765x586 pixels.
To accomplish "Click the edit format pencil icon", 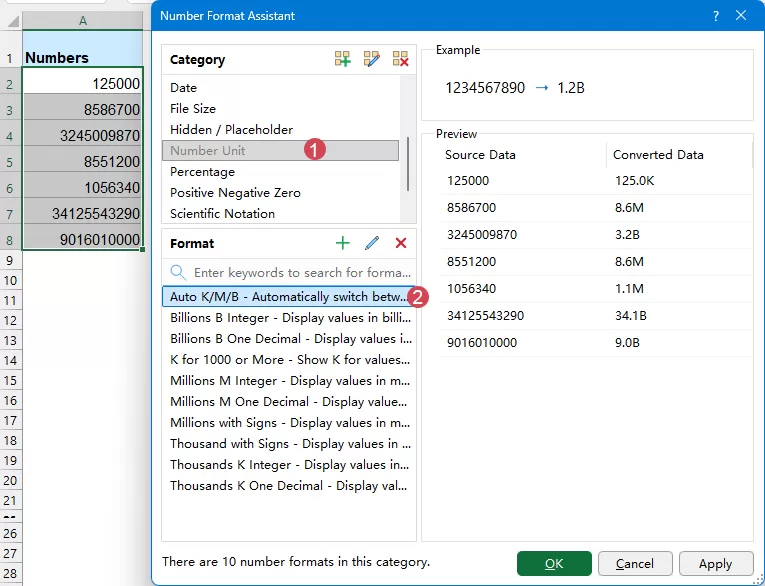I will coord(372,243).
